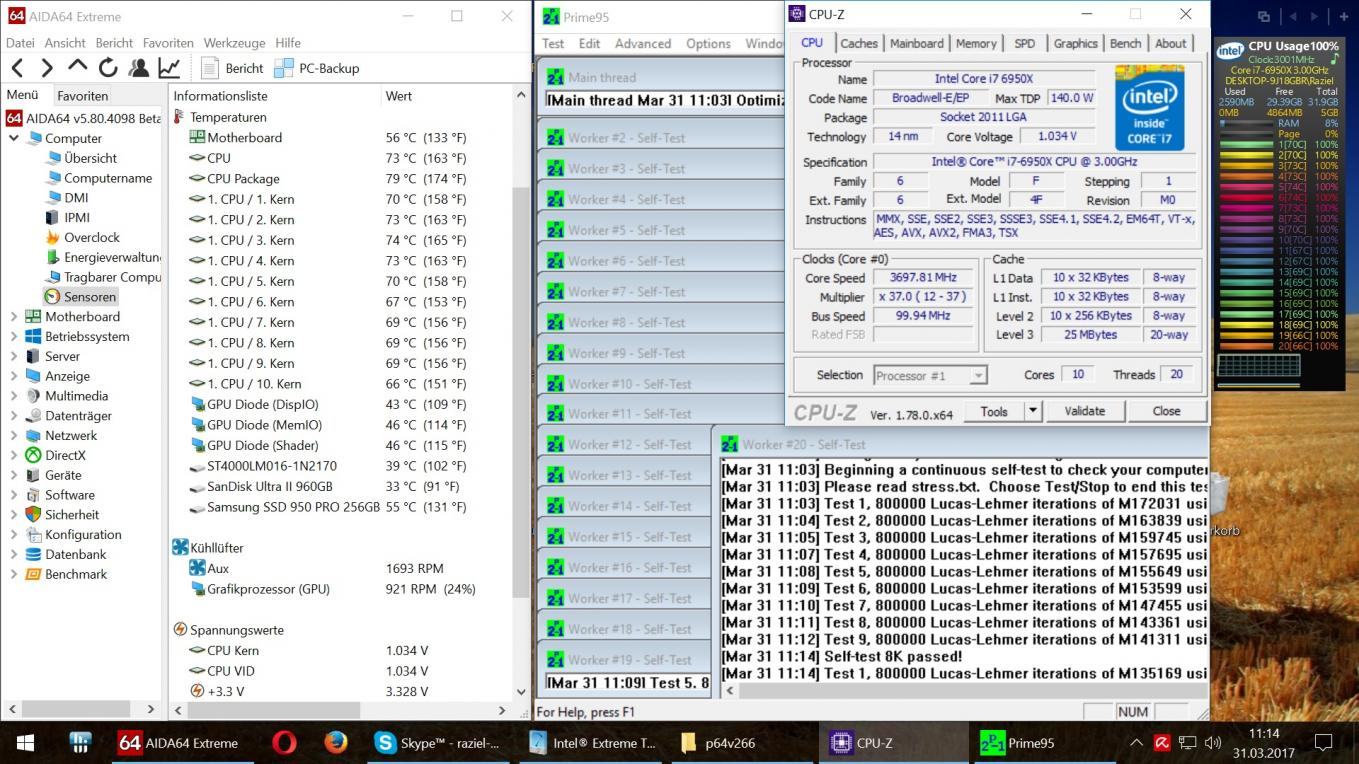This screenshot has width=1359, height=764.
Task: Switch to CPU-Z About tab
Action: pyautogui.click(x=1171, y=43)
